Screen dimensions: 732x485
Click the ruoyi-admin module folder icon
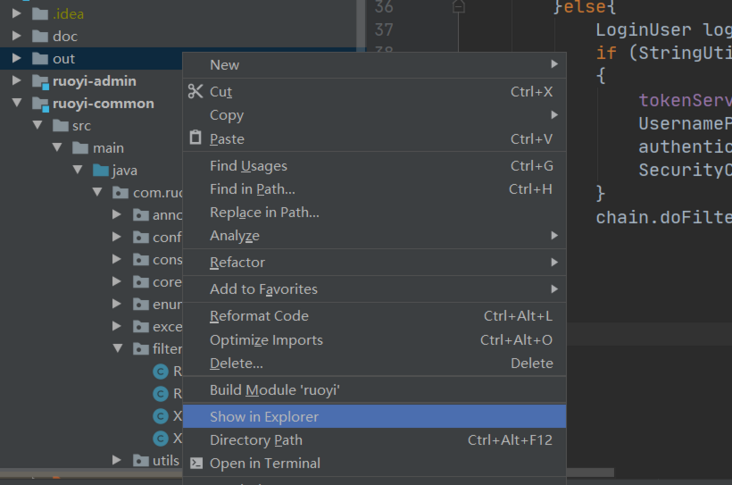40,81
